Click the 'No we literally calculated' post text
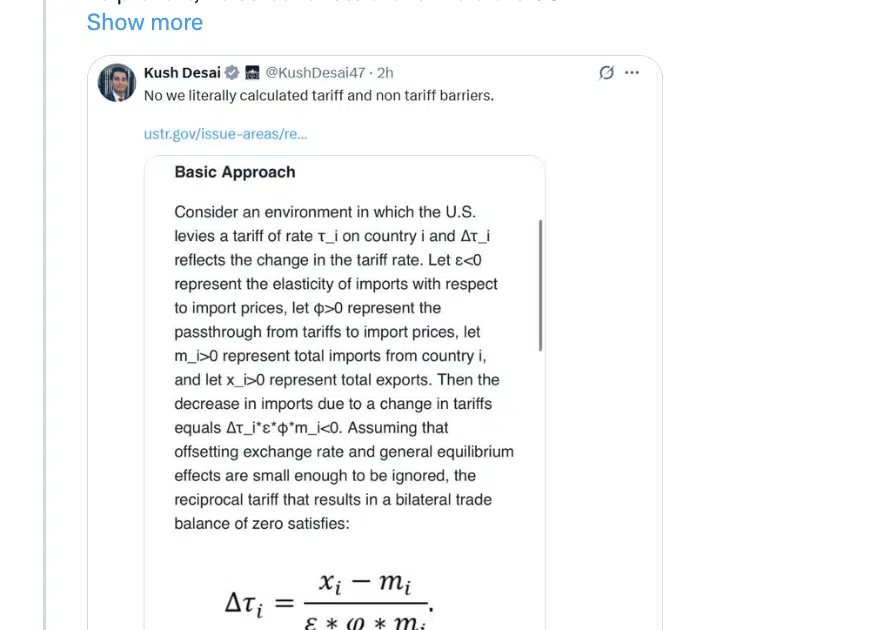888x630 pixels. pos(319,96)
